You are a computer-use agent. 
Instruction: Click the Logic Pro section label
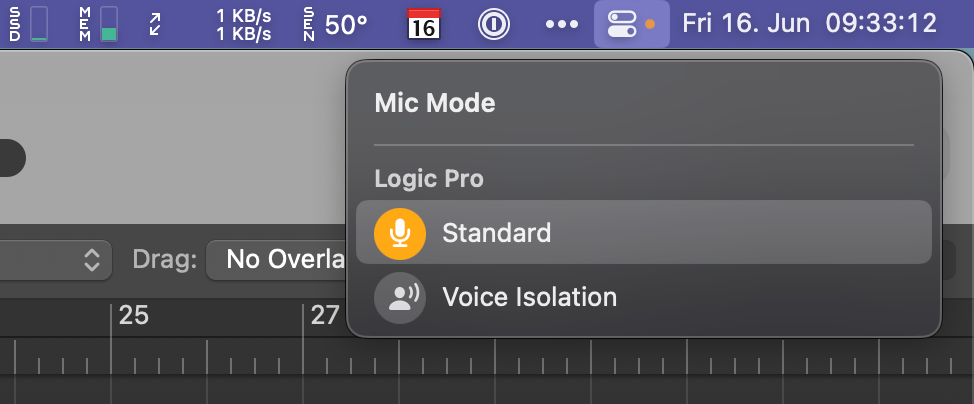429,179
